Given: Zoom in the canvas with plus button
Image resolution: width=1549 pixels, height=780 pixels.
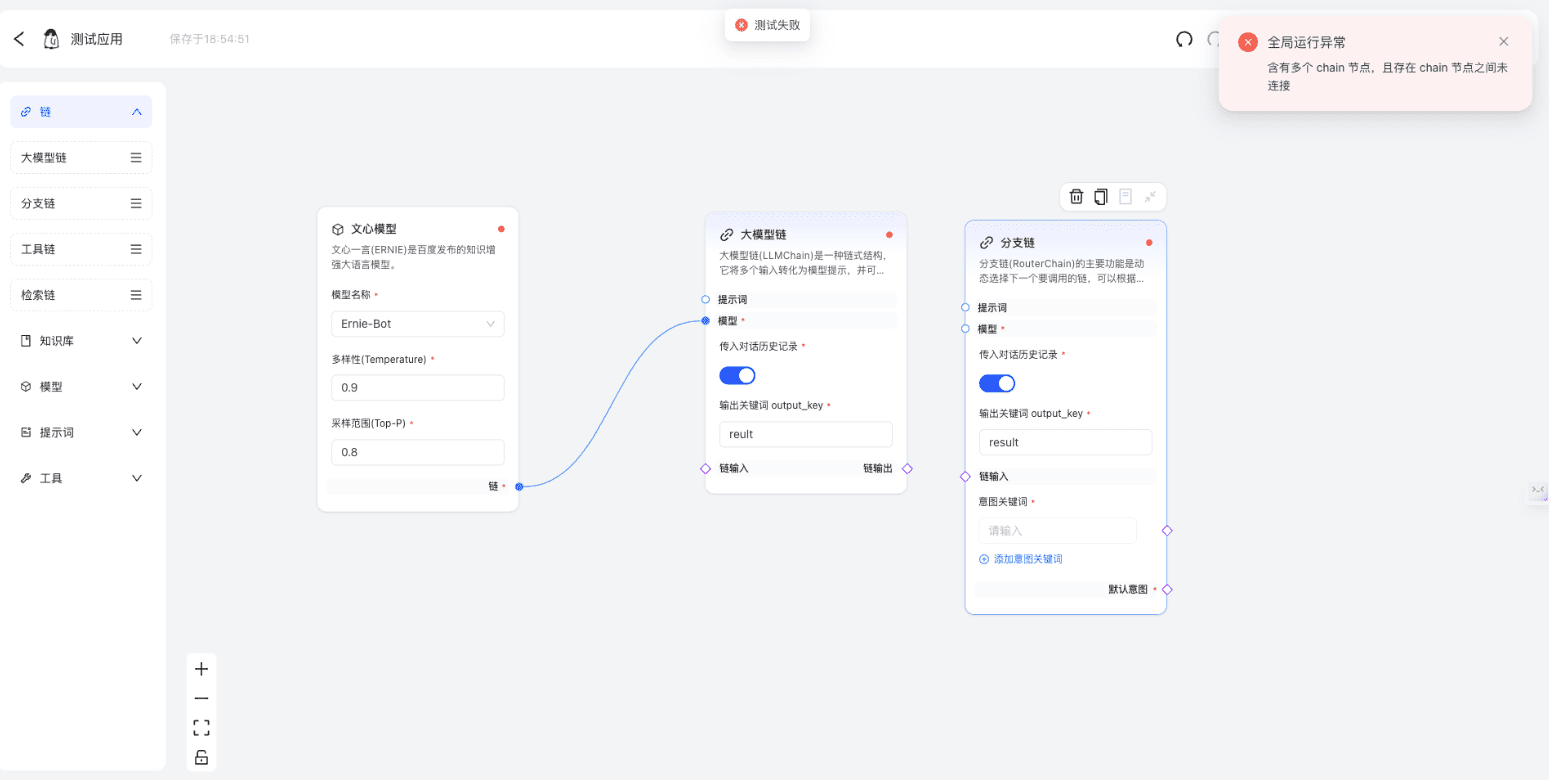Looking at the screenshot, I should click(201, 669).
